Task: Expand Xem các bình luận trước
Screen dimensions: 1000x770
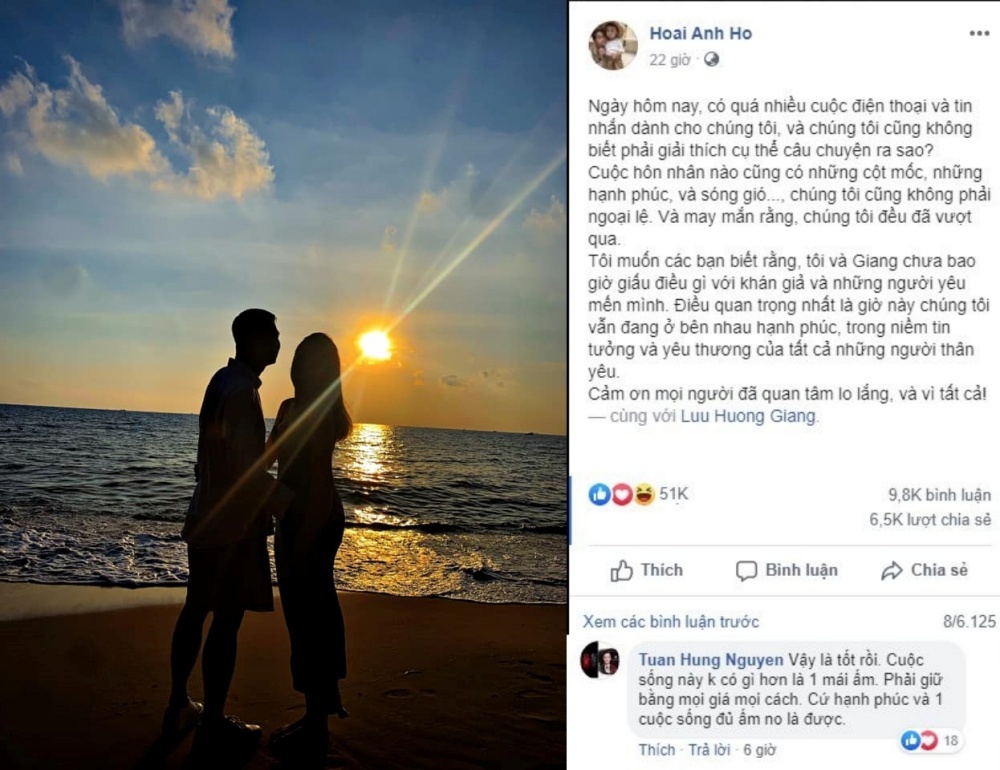Action: (x=671, y=621)
